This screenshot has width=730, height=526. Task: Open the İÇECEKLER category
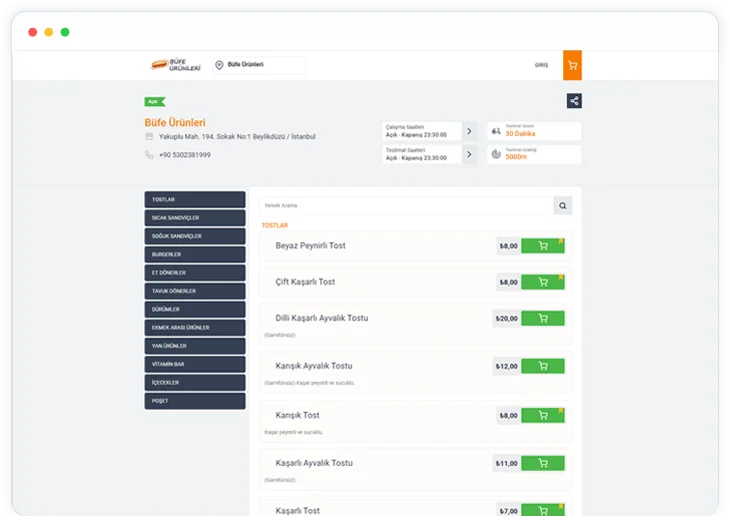pyautogui.click(x=195, y=382)
